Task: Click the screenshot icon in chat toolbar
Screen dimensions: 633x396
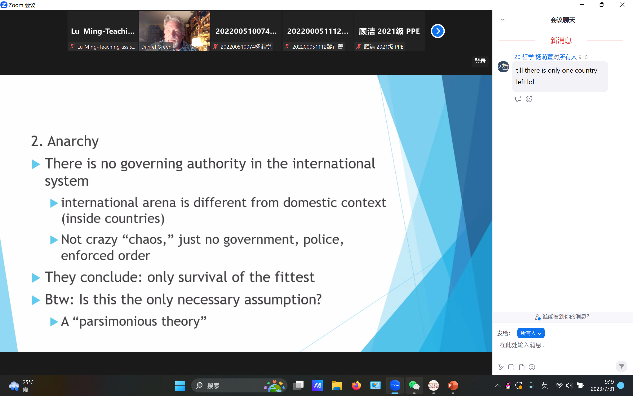Action: (x=511, y=367)
